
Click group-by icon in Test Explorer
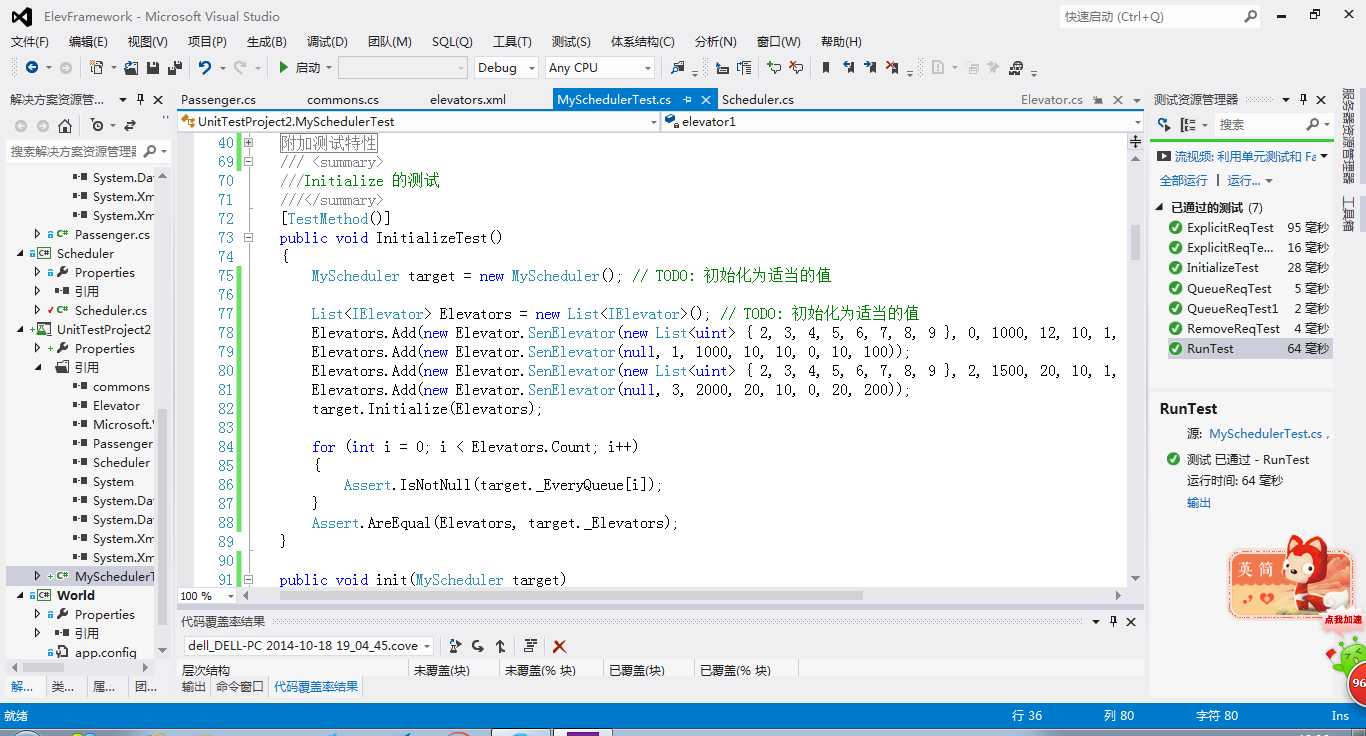(x=1188, y=125)
